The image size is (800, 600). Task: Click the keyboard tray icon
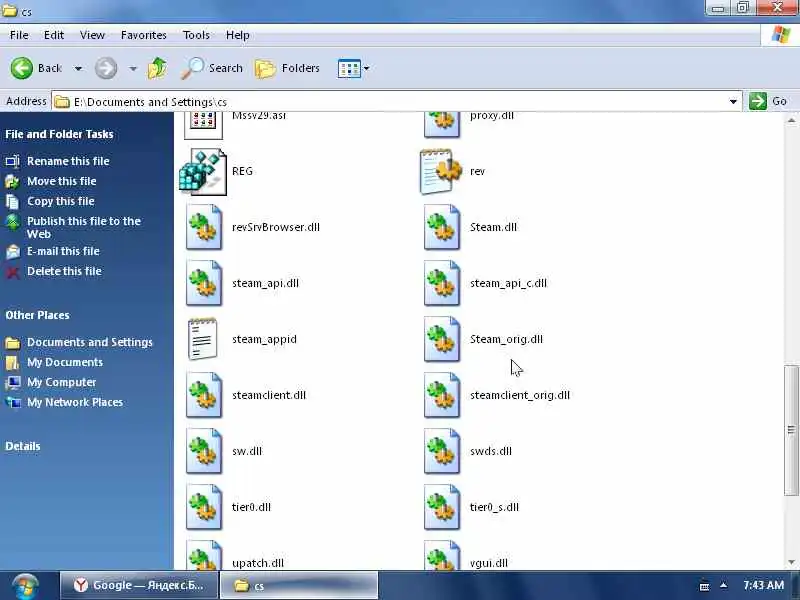coord(704,586)
